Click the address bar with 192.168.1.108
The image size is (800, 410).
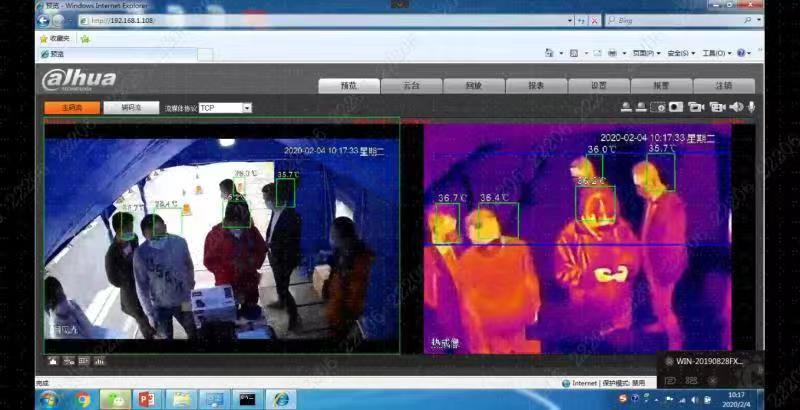pos(300,20)
